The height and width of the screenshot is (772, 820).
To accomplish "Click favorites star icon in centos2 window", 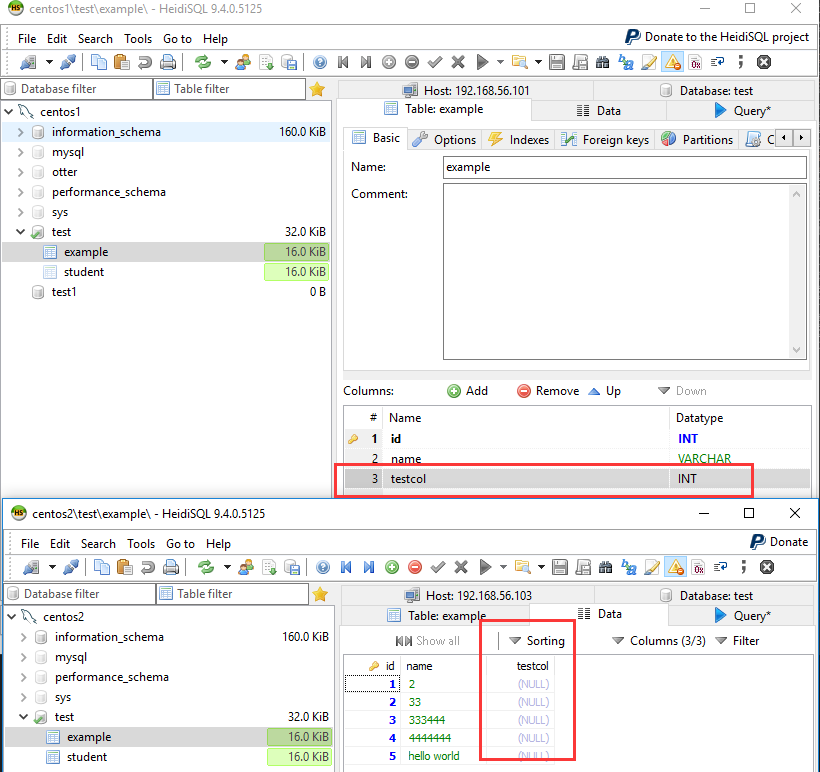I will [320, 594].
